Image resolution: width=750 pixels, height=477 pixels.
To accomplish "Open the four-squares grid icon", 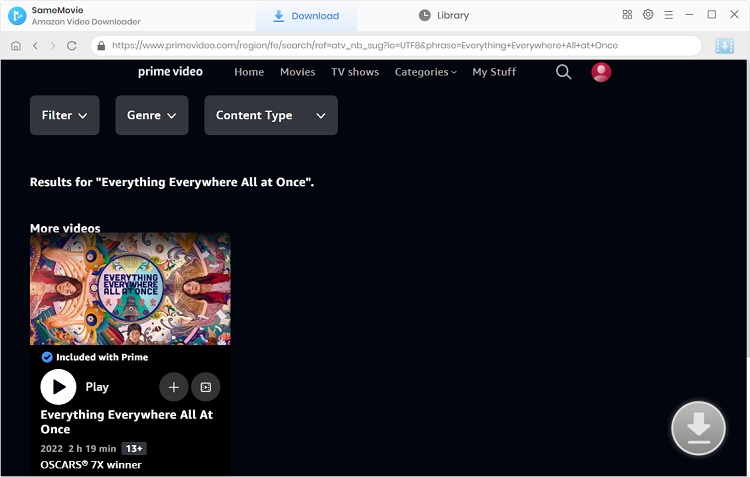I will tap(627, 14).
